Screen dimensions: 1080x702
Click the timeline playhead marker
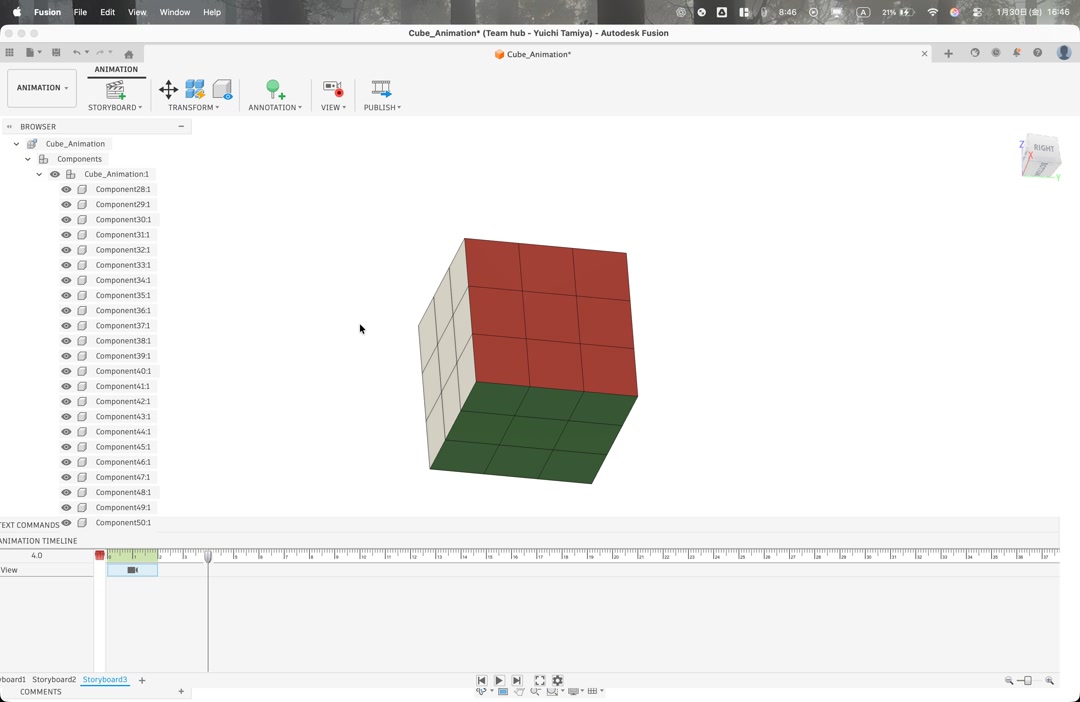point(208,555)
